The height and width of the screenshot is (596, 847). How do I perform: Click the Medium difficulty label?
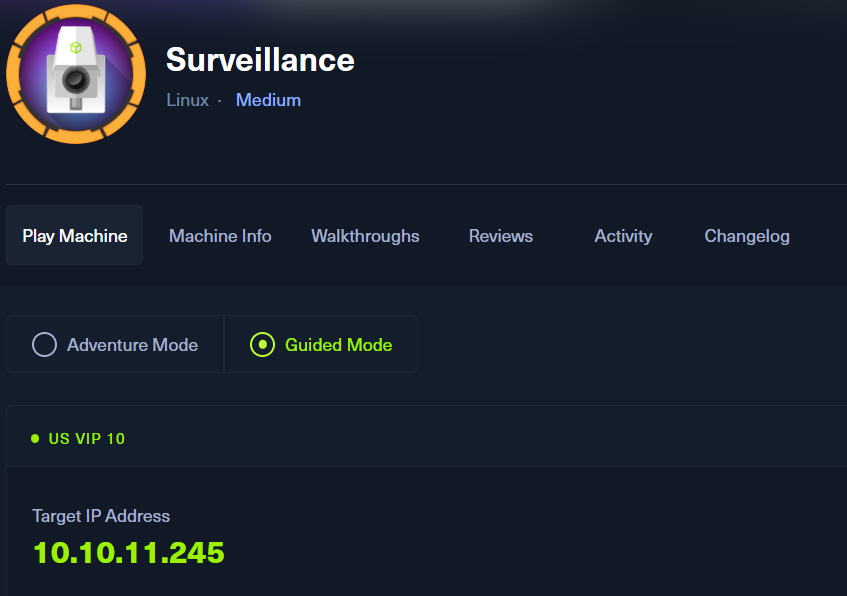[268, 100]
